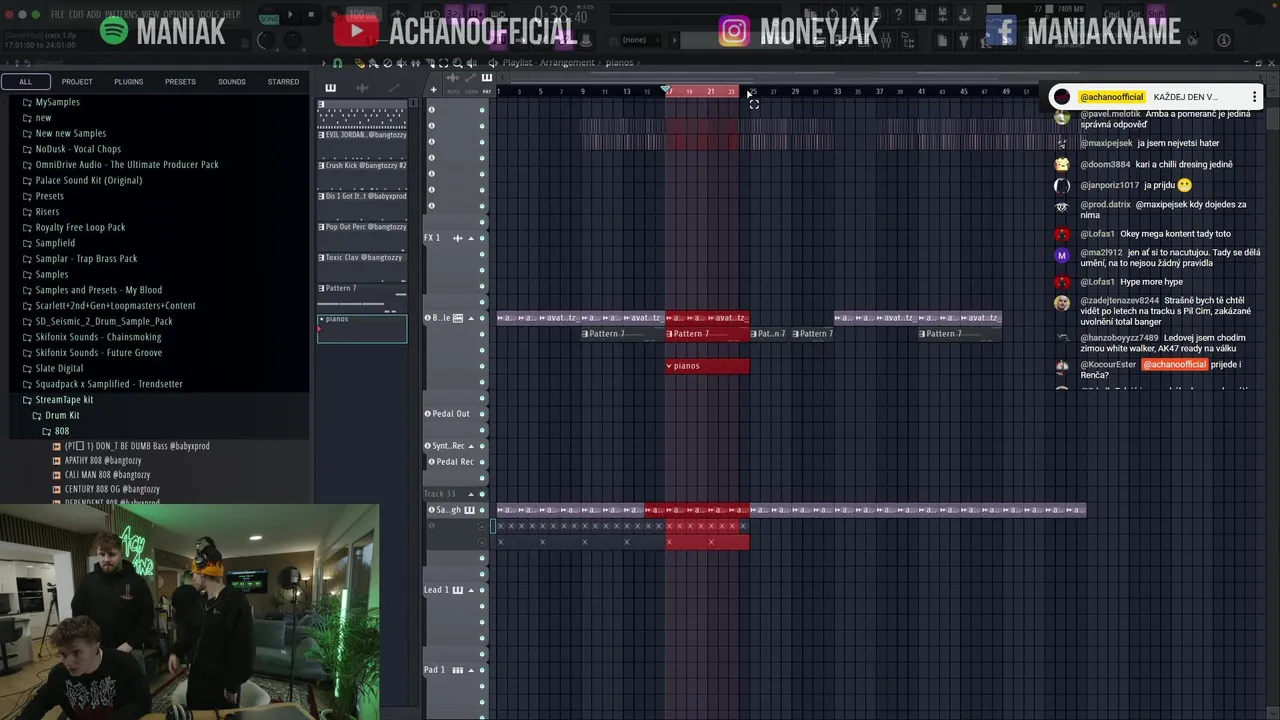This screenshot has height=720, width=1280.
Task: Select the Slip tool in playlist toolbar
Action: click(415, 63)
